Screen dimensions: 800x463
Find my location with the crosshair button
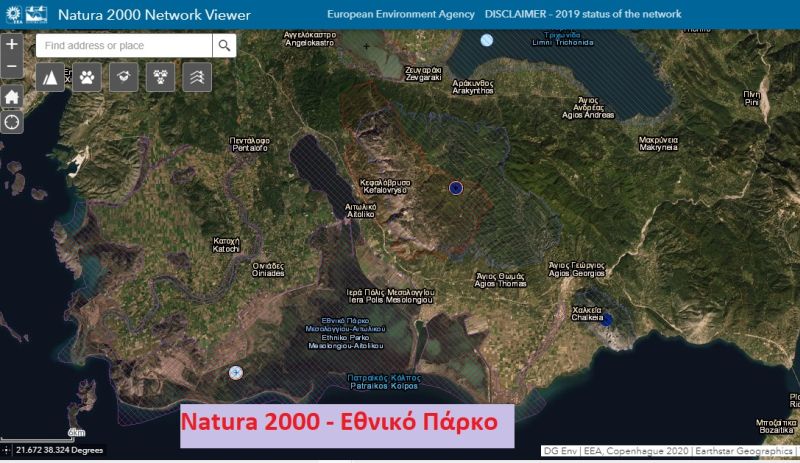12,123
